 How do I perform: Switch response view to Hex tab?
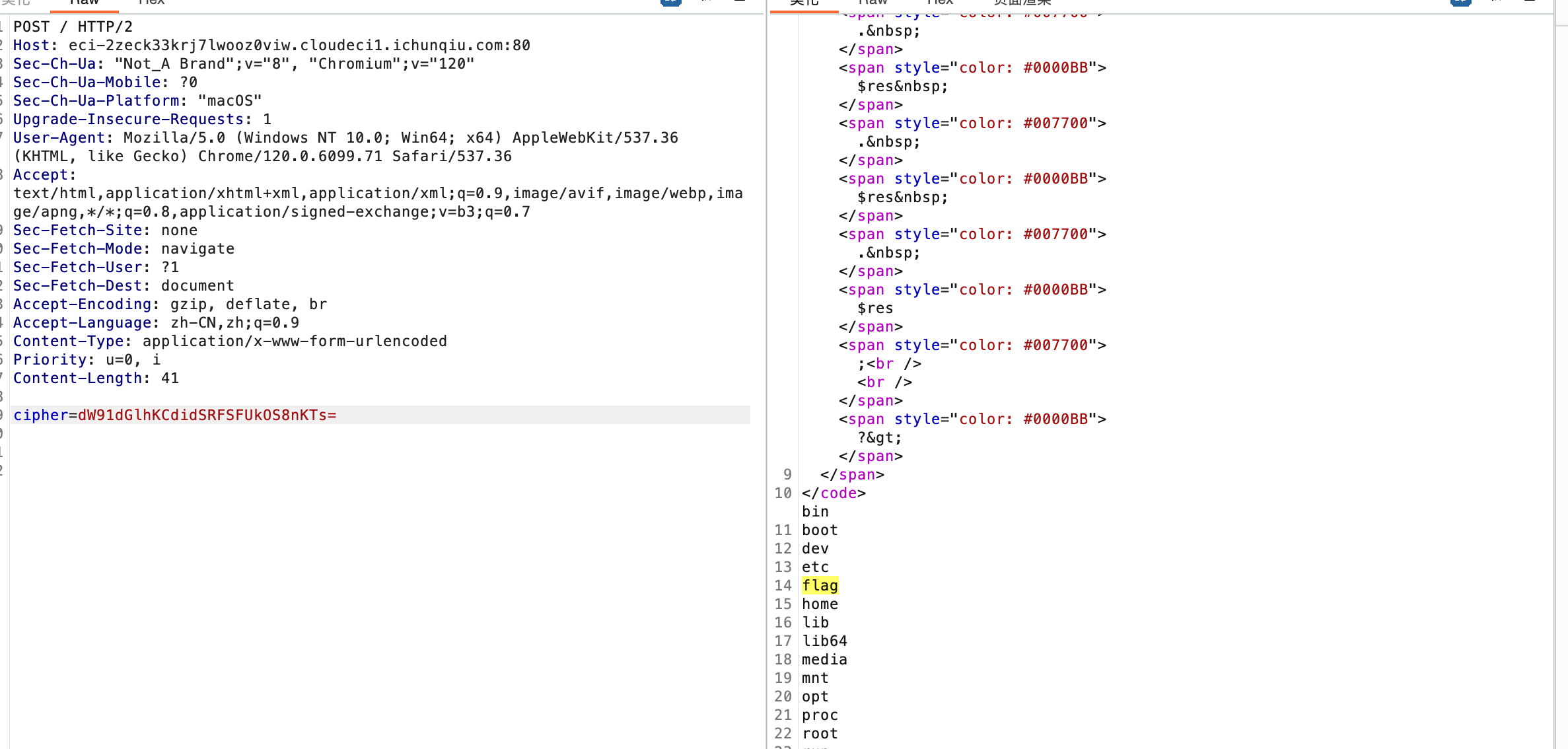[940, 3]
